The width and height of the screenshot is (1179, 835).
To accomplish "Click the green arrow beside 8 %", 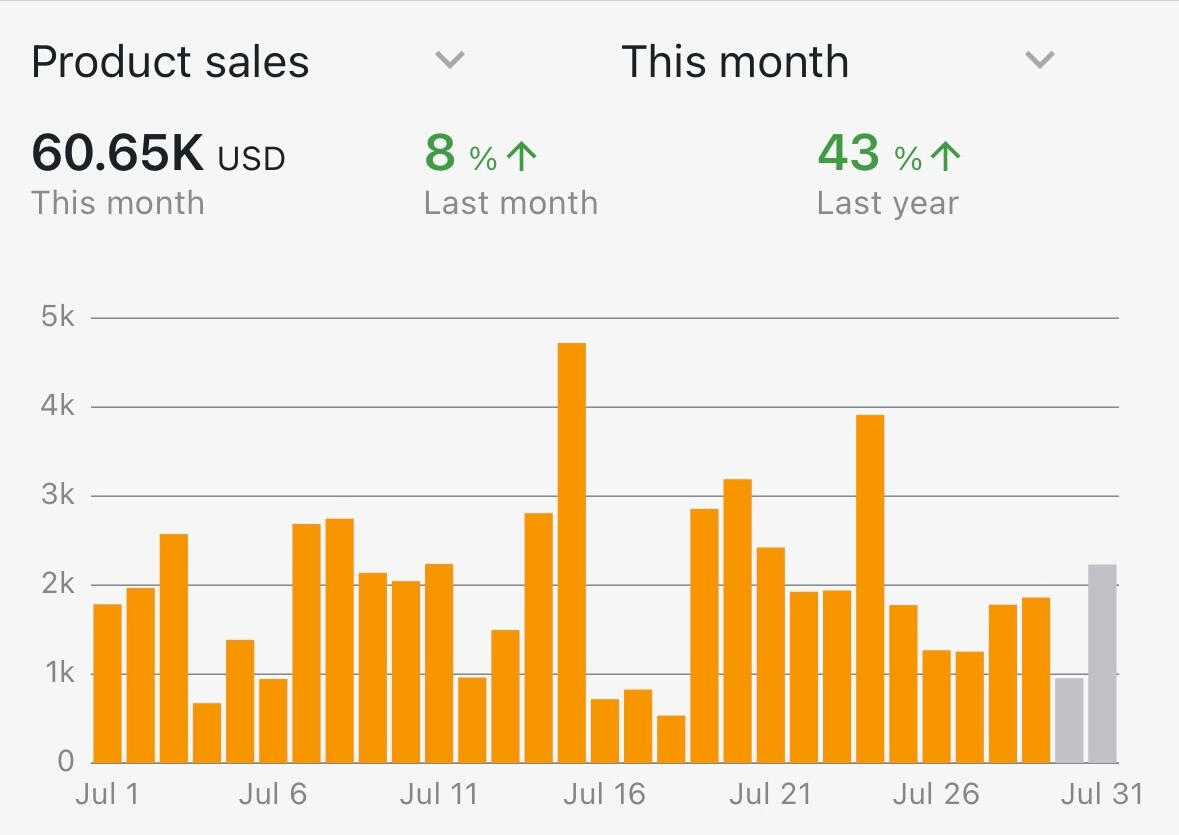I will point(521,156).
